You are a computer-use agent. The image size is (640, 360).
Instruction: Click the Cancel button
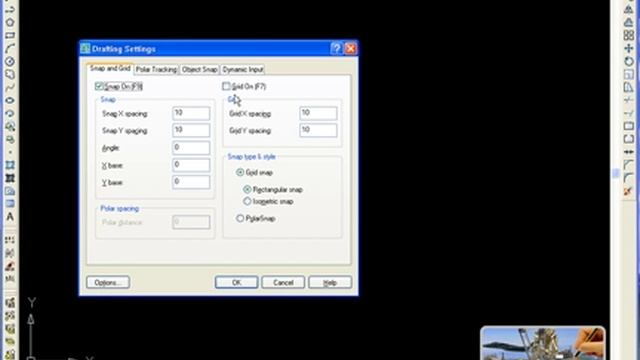pos(283,282)
